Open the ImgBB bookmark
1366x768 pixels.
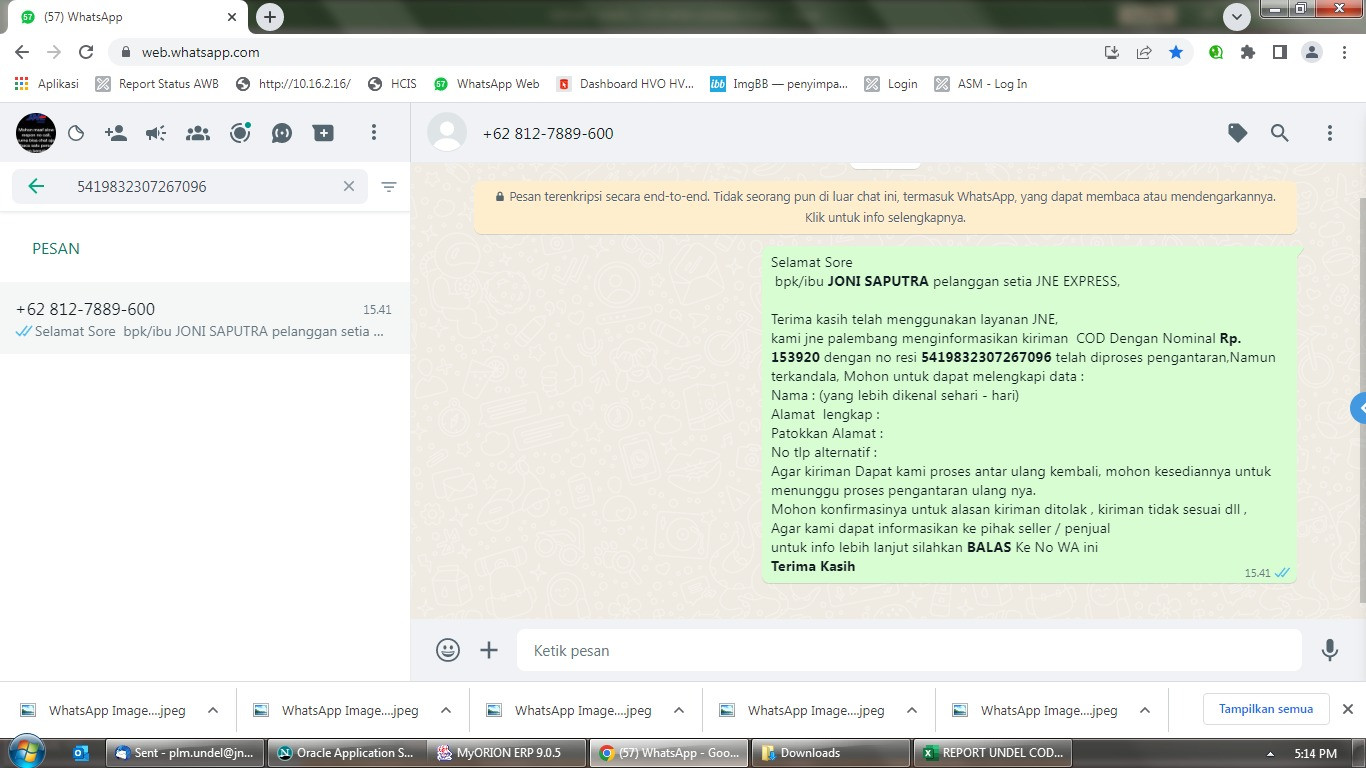pos(779,84)
